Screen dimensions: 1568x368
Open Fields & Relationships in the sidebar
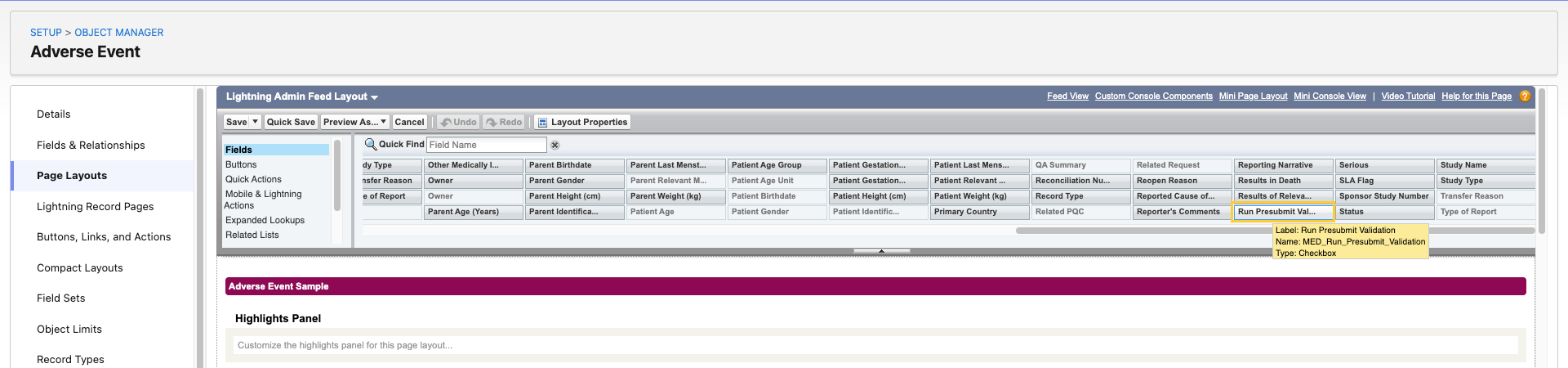point(91,145)
